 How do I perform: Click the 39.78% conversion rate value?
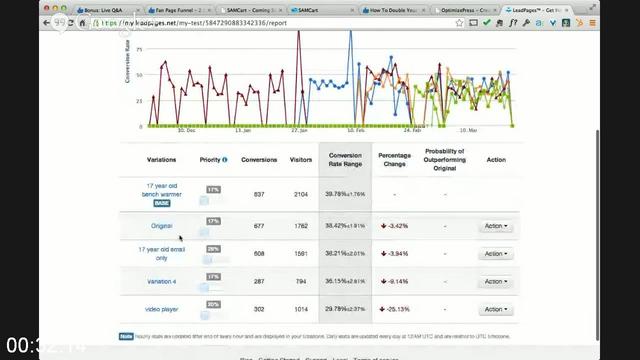345,194
